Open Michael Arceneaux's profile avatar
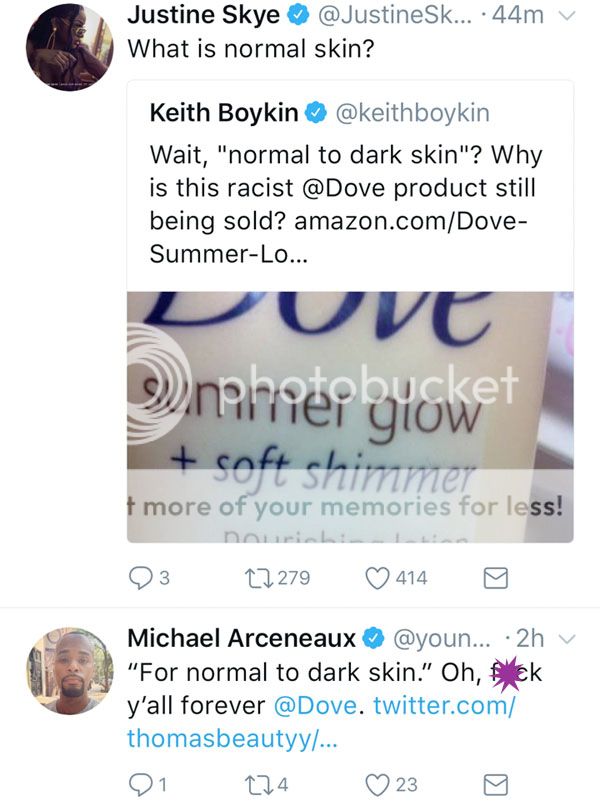600x811 pixels. tap(70, 670)
